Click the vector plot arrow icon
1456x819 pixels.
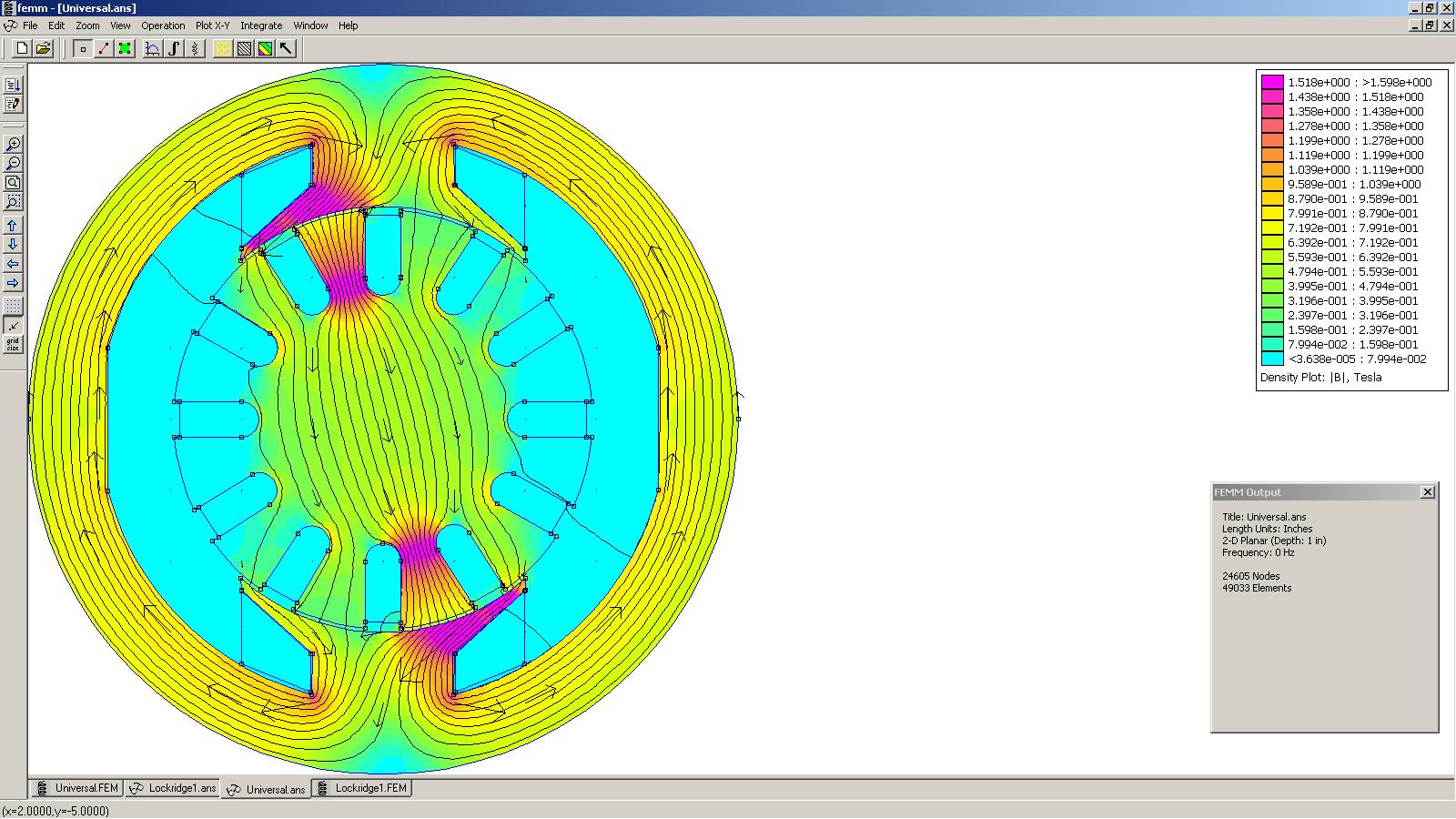pyautogui.click(x=286, y=49)
